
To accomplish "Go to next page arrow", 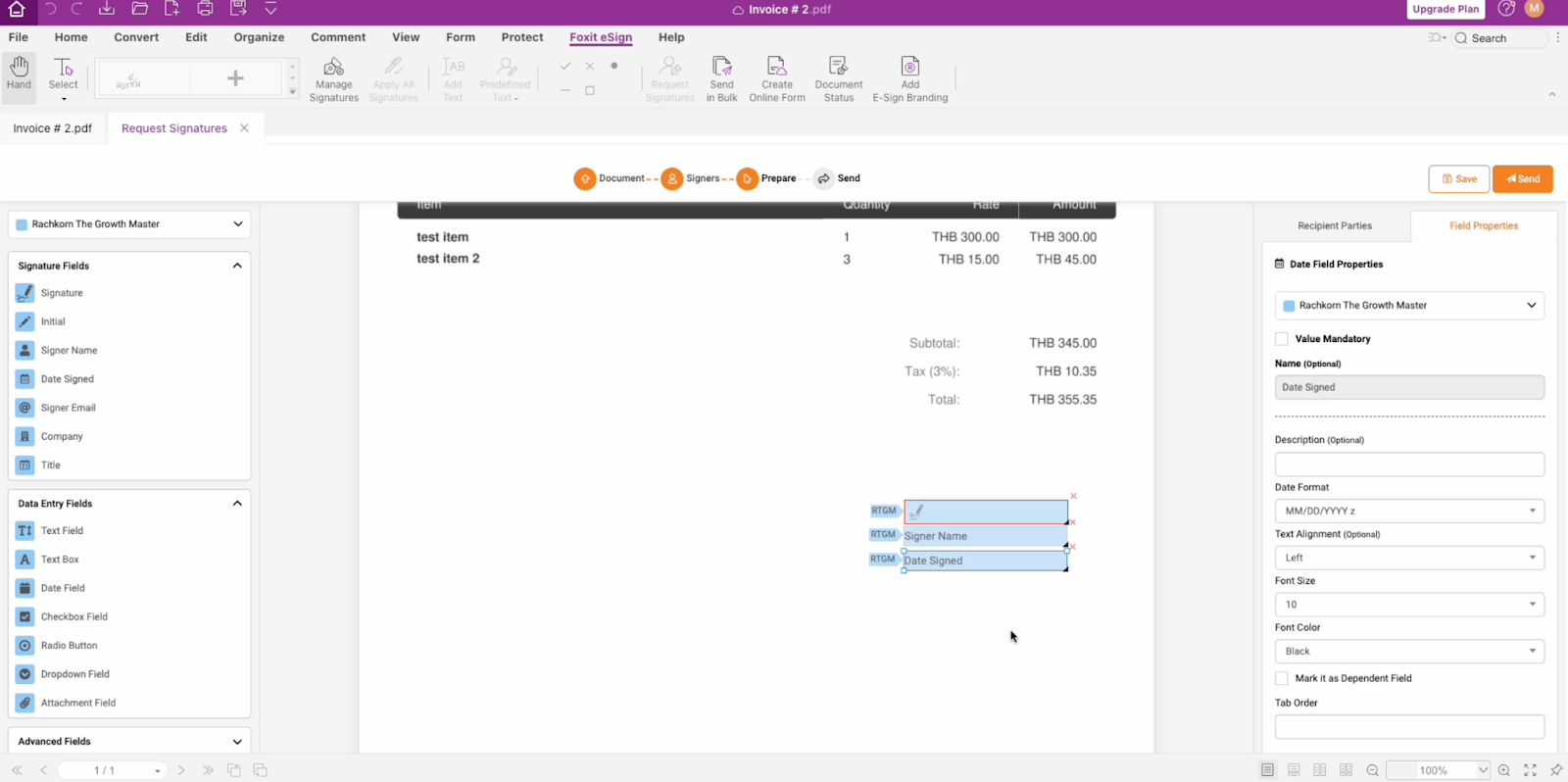I will 181,770.
